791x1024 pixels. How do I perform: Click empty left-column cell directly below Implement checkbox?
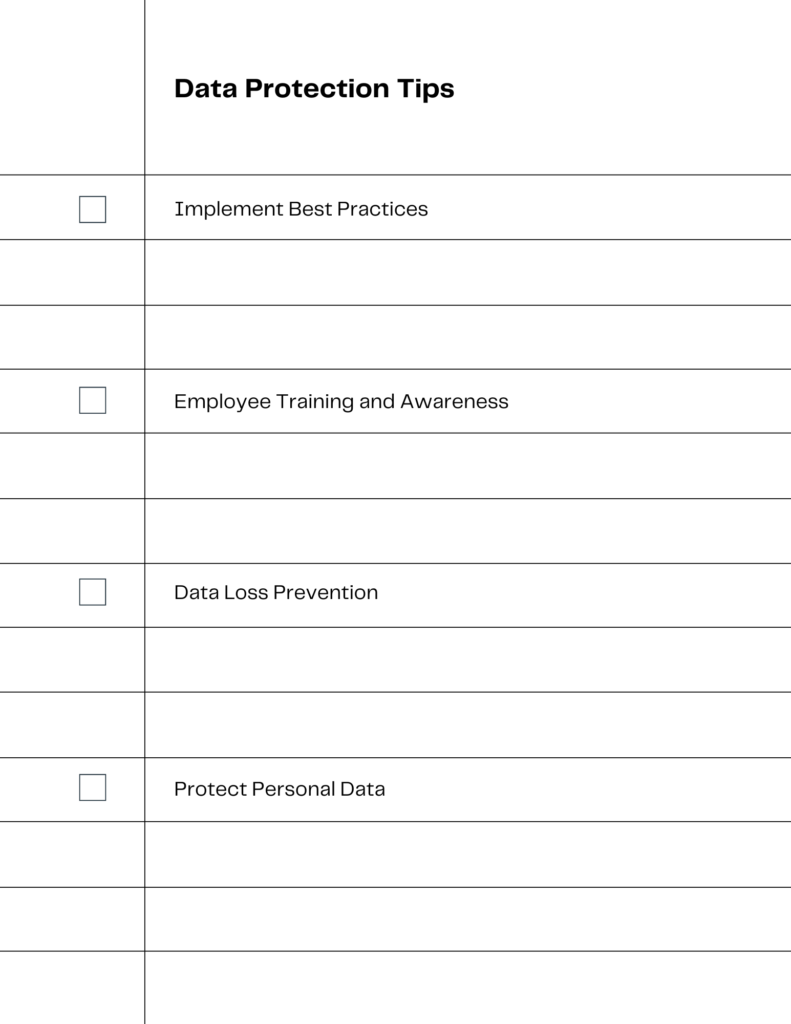tap(72, 272)
